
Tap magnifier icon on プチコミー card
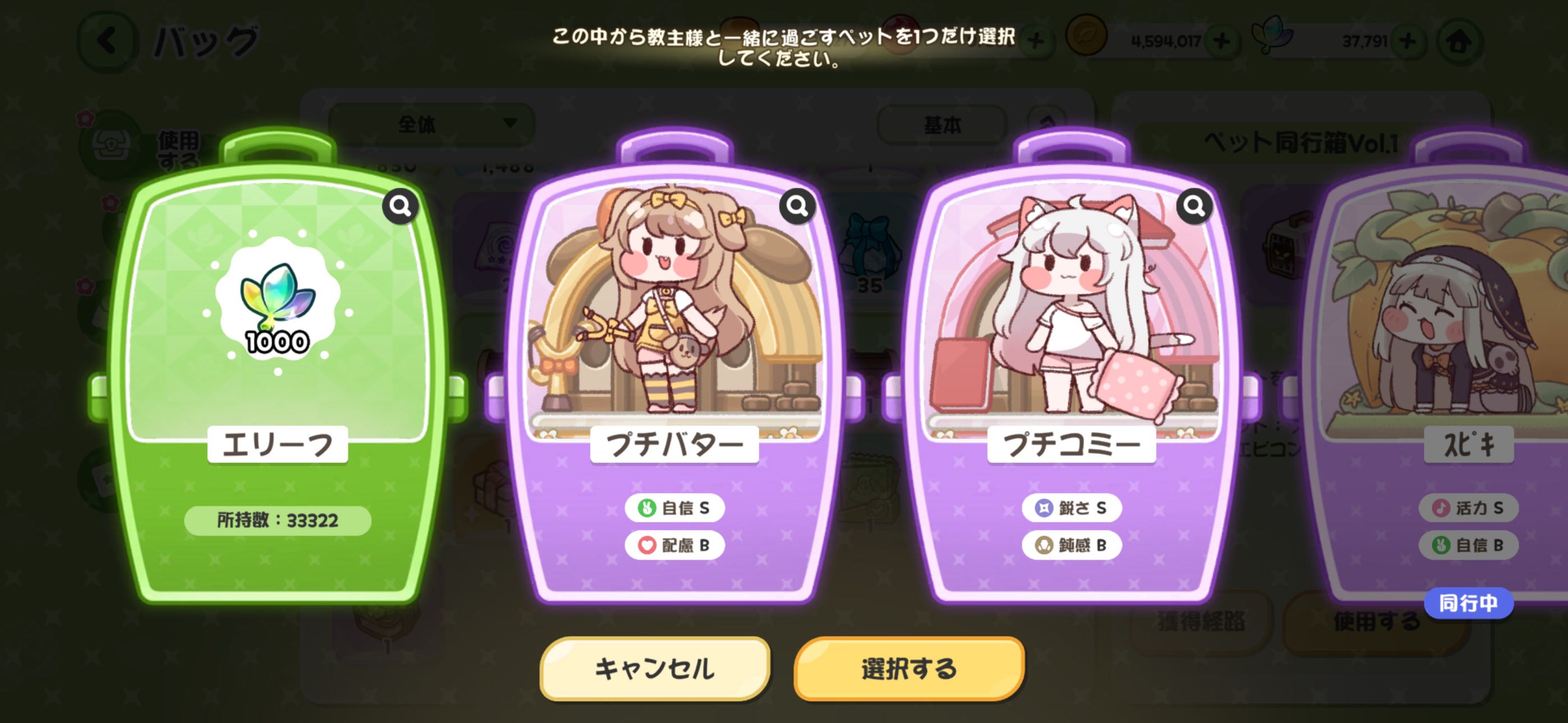click(1193, 207)
